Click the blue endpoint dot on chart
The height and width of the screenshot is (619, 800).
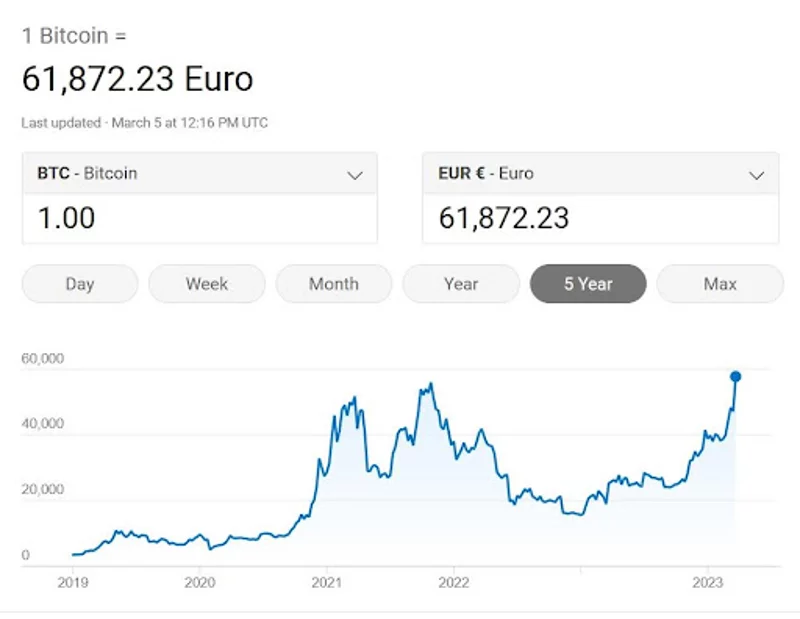coord(735,377)
